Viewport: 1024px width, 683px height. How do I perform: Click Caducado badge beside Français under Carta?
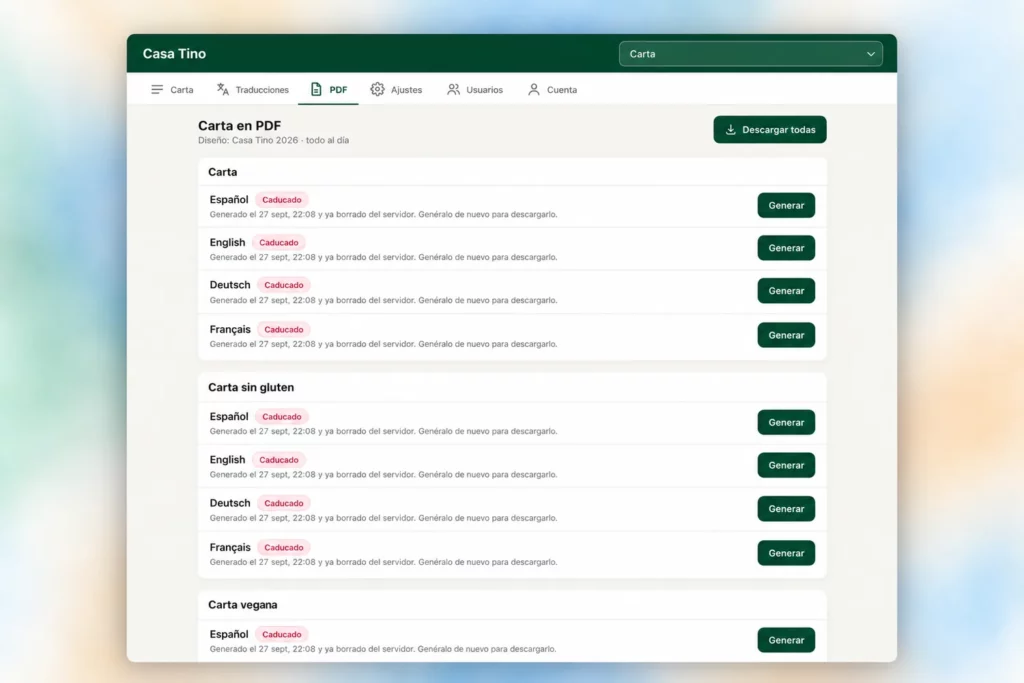click(283, 330)
